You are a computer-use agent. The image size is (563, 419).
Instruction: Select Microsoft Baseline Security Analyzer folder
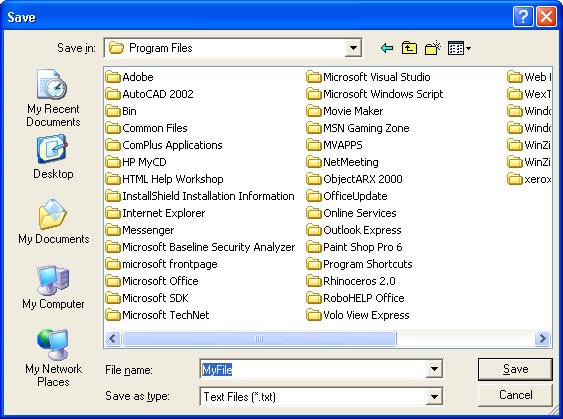pyautogui.click(x=200, y=247)
